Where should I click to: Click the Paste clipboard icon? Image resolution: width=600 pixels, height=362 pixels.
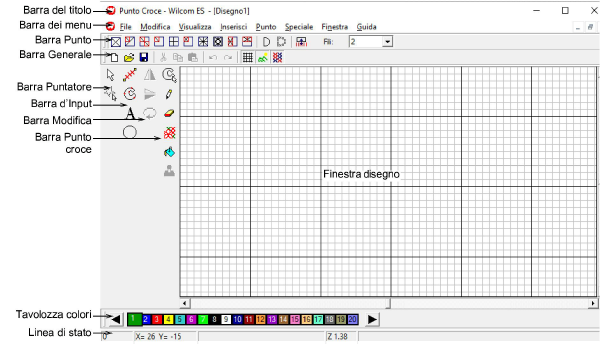[x=193, y=57]
